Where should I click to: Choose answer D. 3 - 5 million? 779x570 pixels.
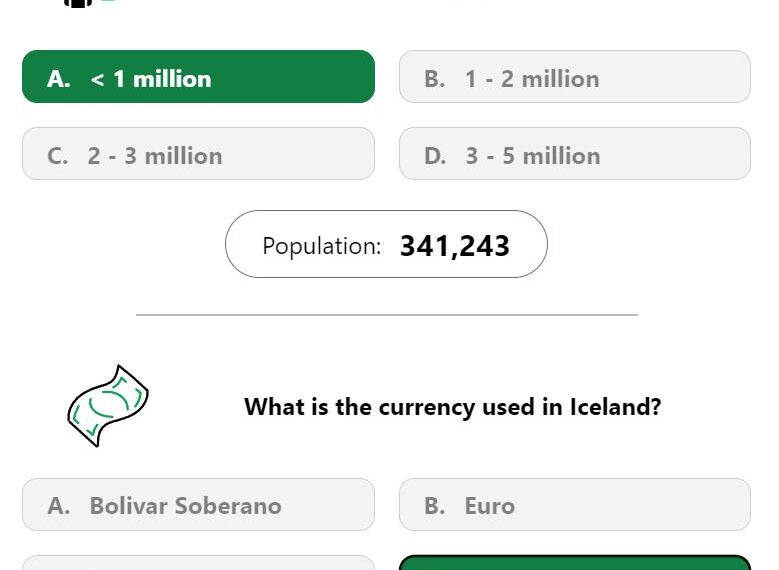[x=575, y=154]
